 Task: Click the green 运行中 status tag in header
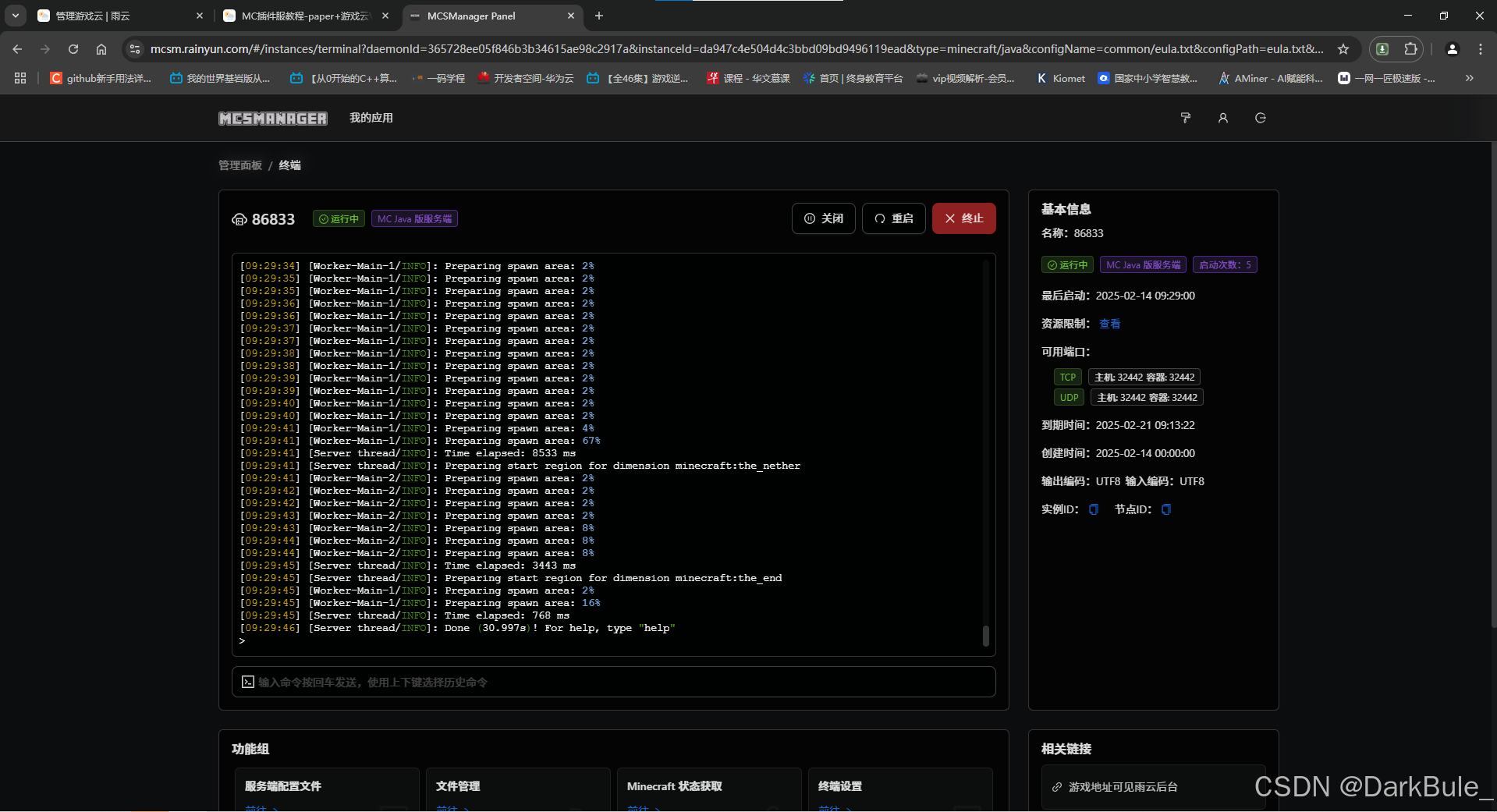coord(339,219)
